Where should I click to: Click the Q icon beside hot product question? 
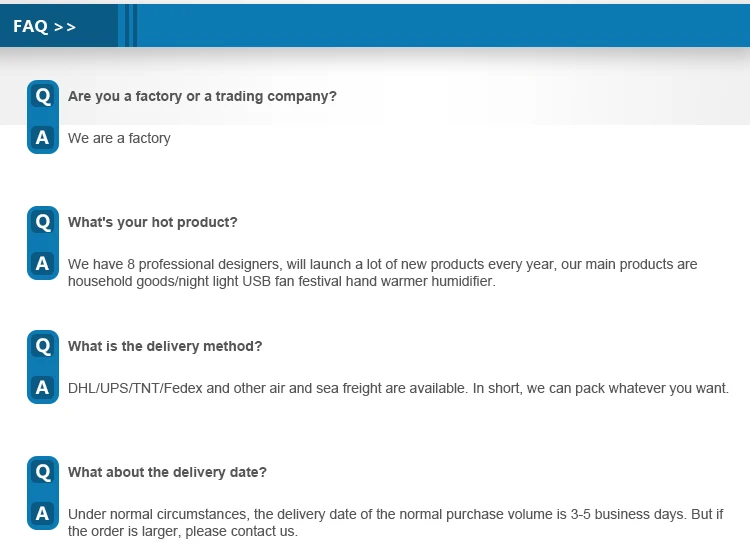click(x=42, y=221)
